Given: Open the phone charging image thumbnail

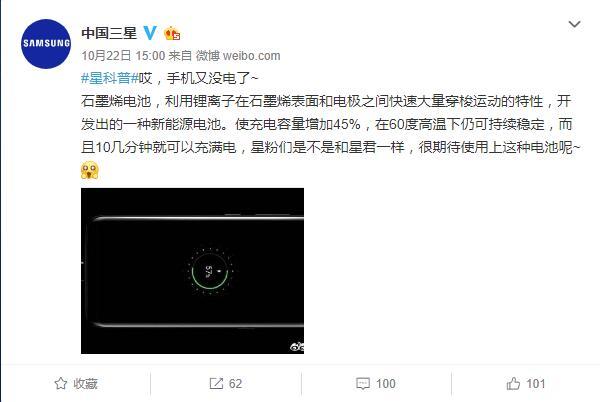Looking at the screenshot, I should [x=192, y=271].
